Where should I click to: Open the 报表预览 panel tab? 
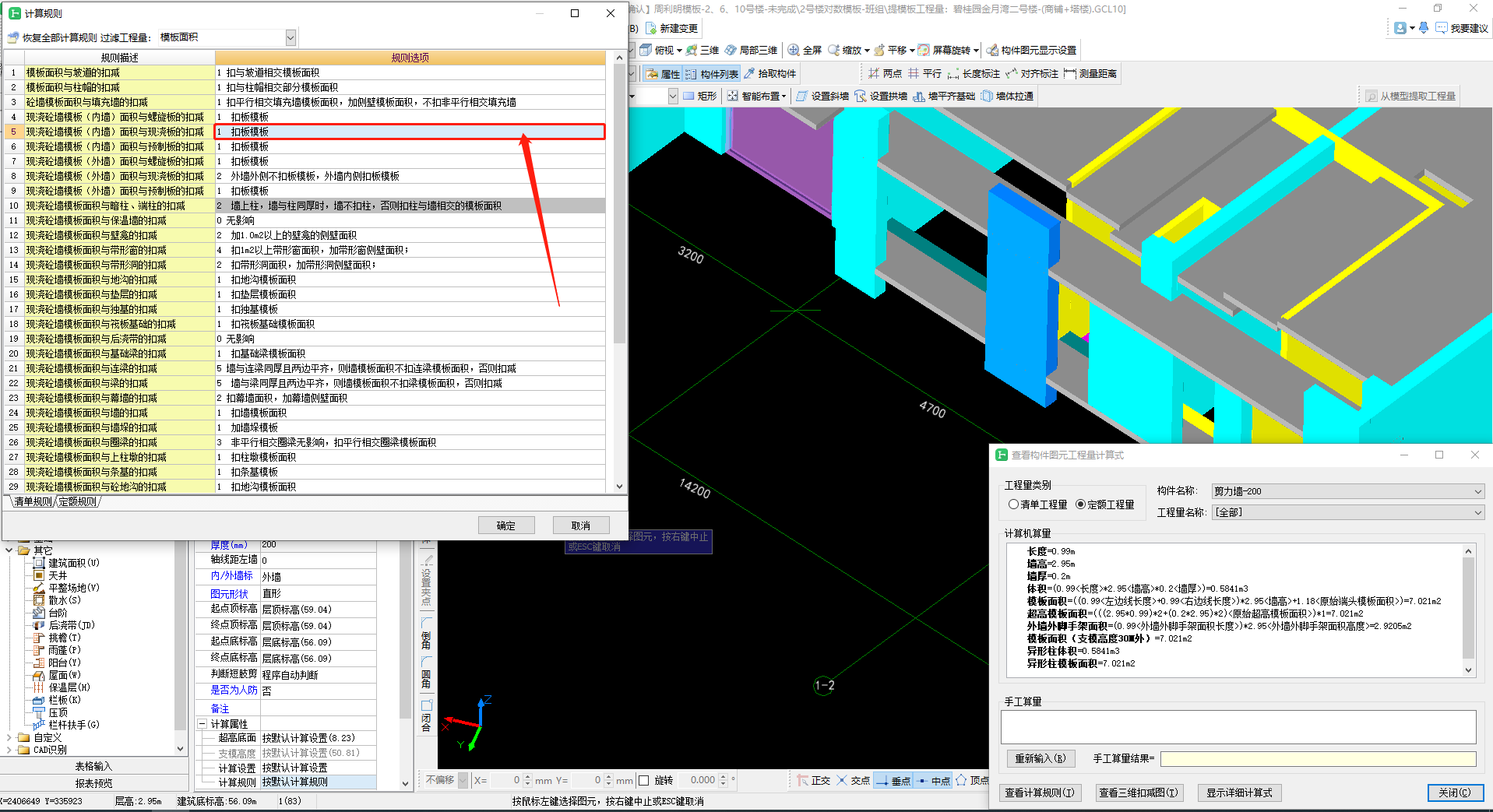tap(93, 783)
